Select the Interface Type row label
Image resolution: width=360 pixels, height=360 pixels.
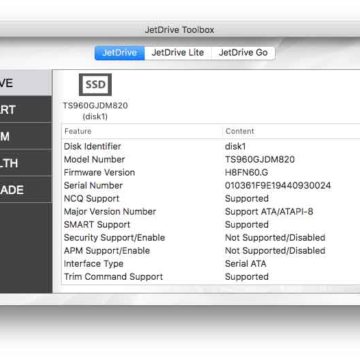pyautogui.click(x=93, y=264)
